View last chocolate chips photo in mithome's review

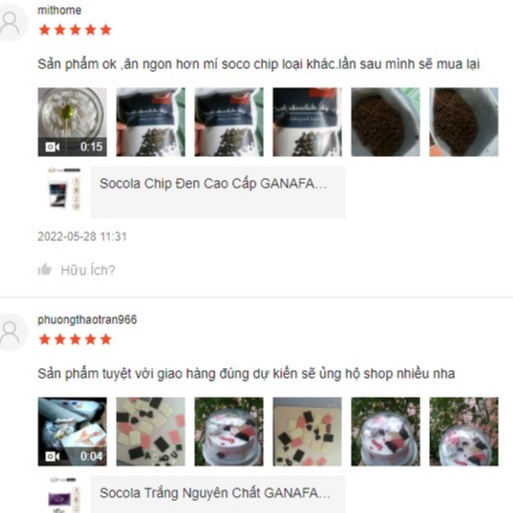pyautogui.click(x=464, y=122)
